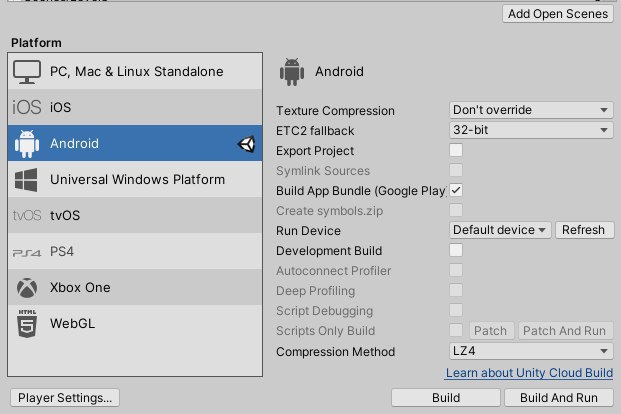Click the Patch And Run button
This screenshot has height=414, width=621.
(565, 331)
